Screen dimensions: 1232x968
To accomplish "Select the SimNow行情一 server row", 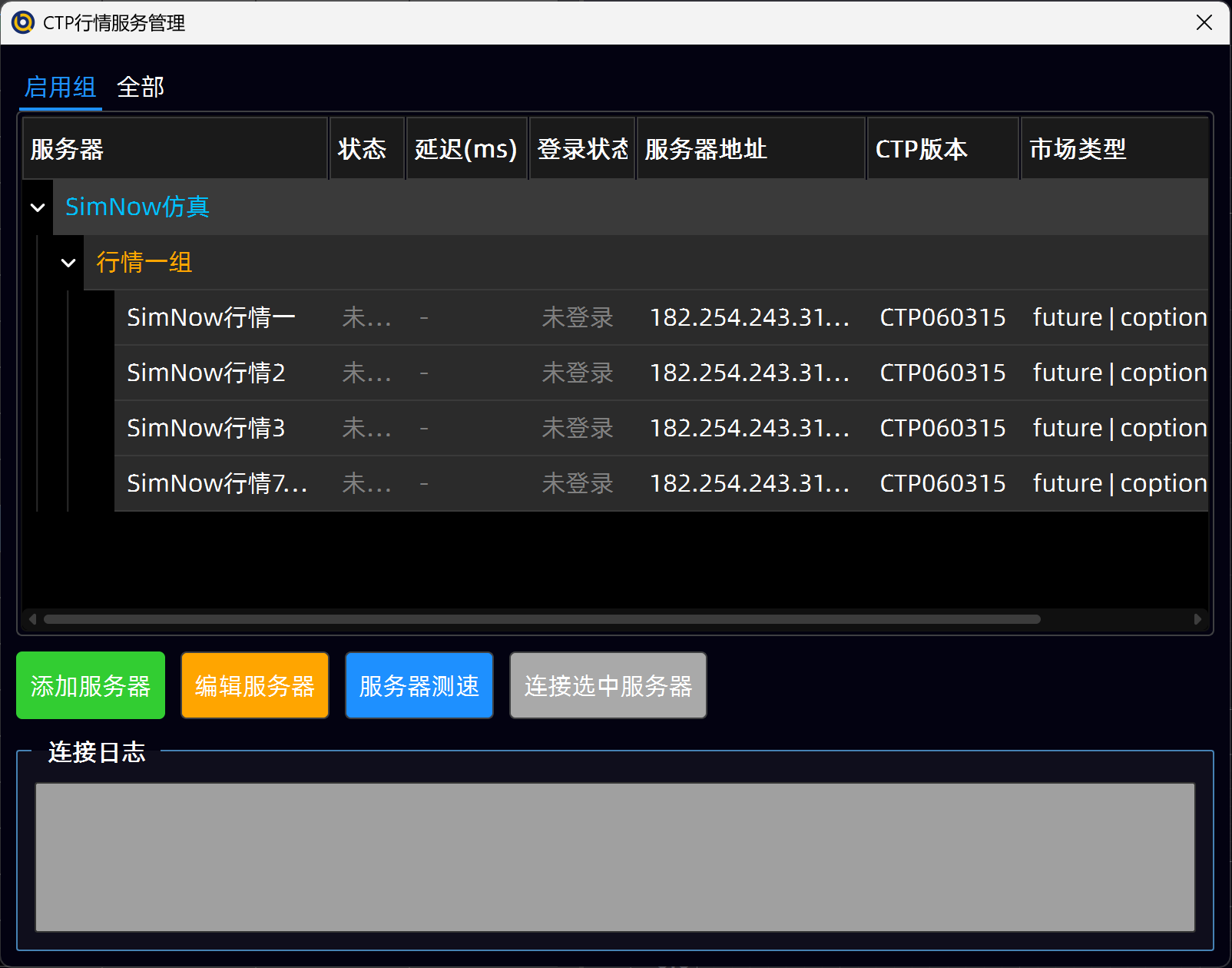I will tap(211, 317).
